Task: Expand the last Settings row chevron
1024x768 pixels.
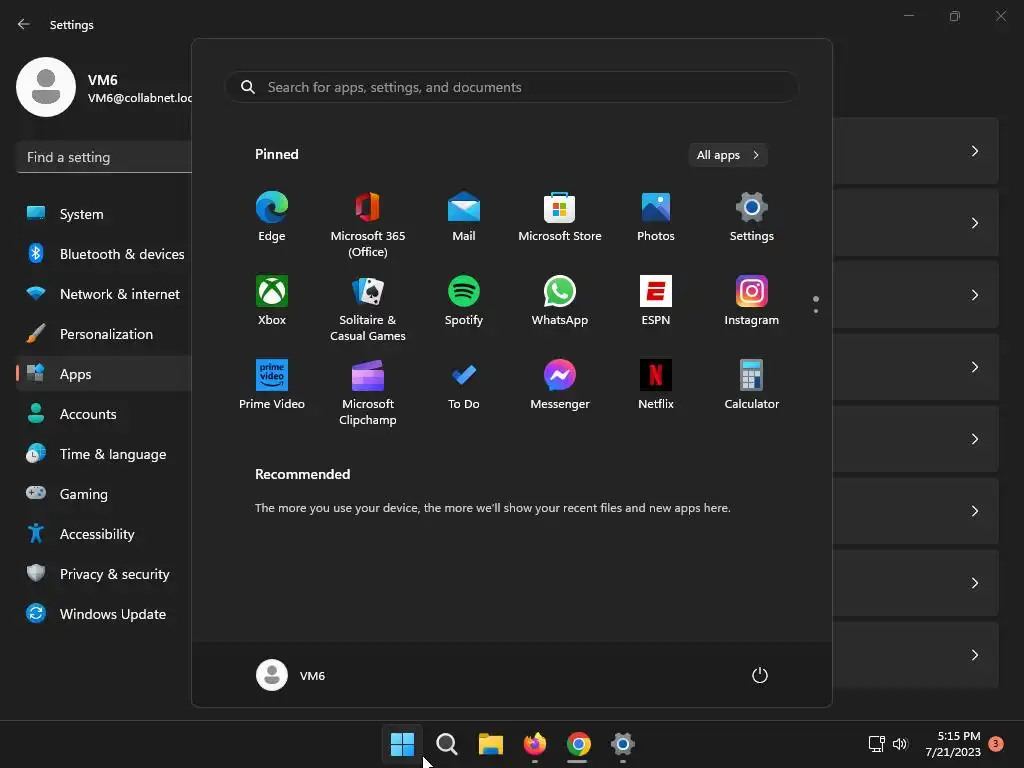Action: pos(974,655)
